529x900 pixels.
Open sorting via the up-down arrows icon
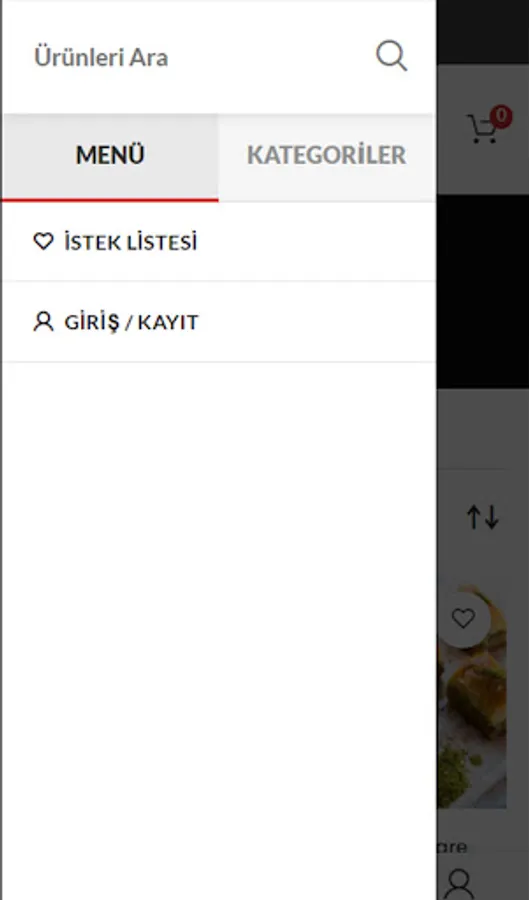pyautogui.click(x=483, y=517)
